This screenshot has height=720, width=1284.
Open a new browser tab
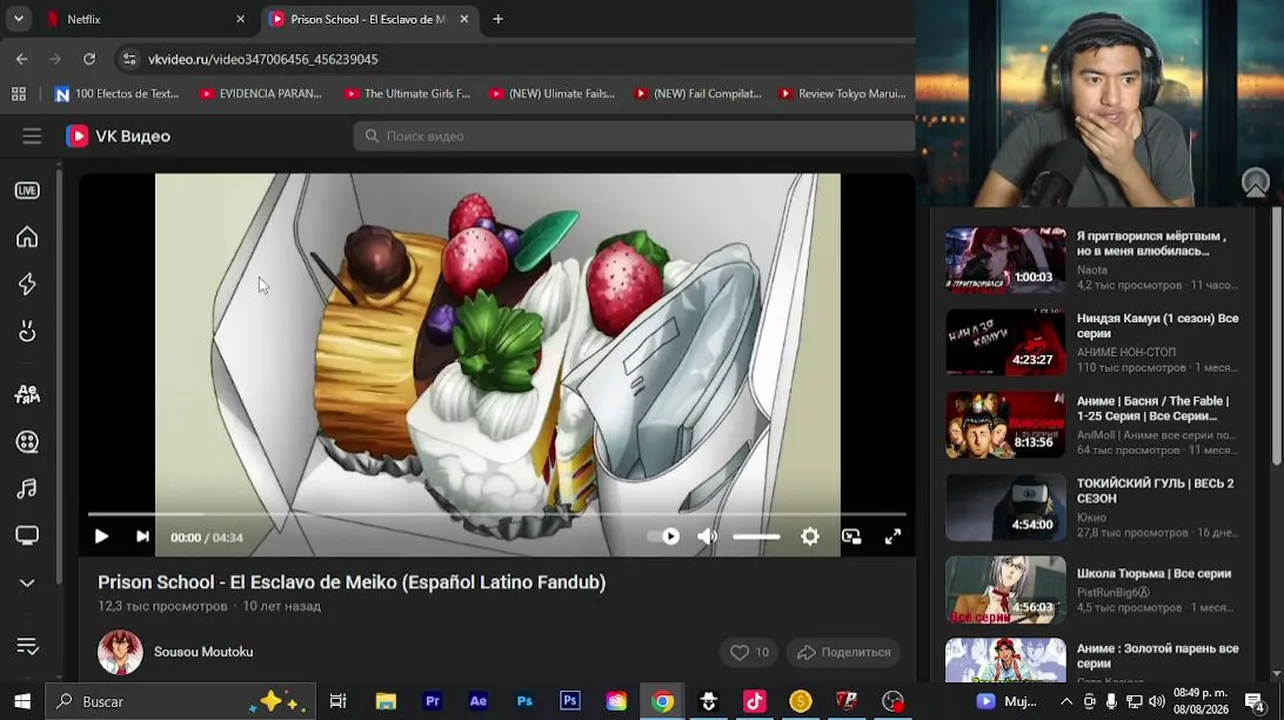click(498, 19)
